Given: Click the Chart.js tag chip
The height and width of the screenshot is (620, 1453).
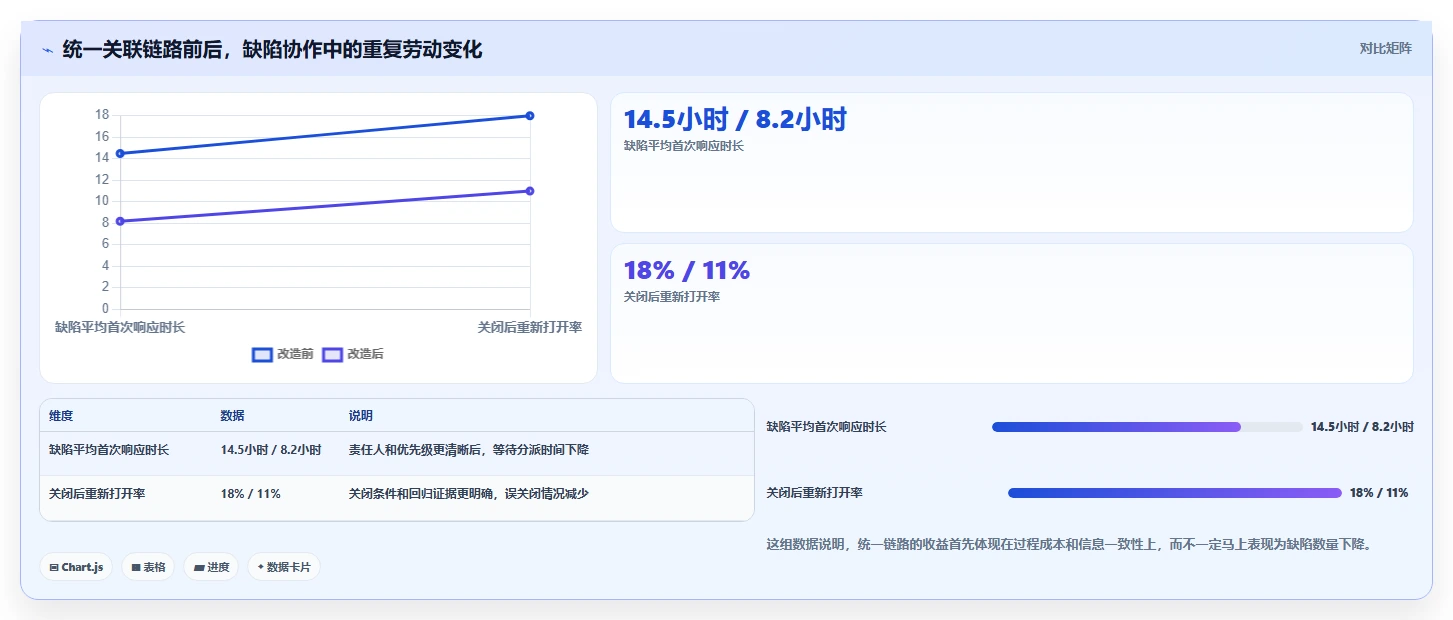Looking at the screenshot, I should click(x=77, y=567).
